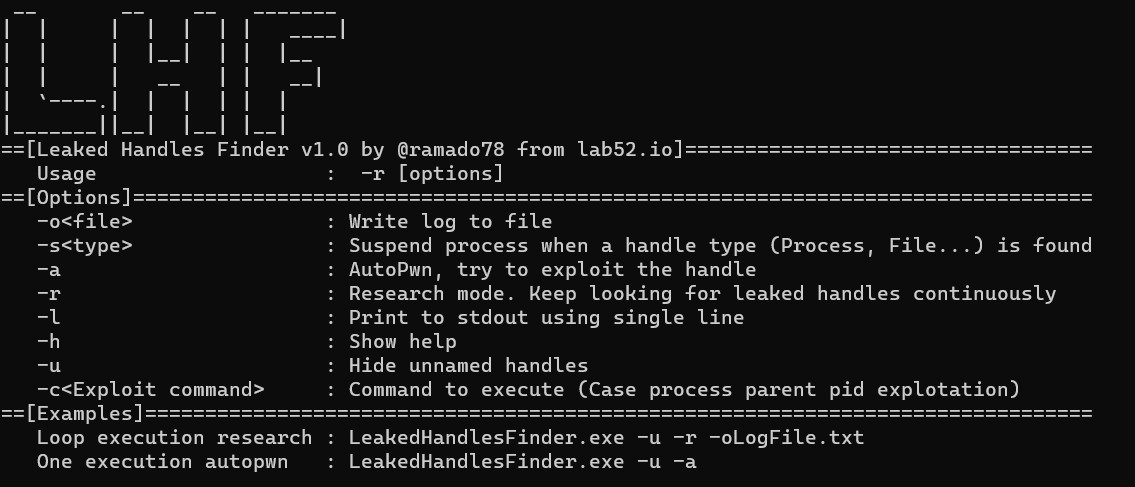Image resolution: width=1135 pixels, height=487 pixels.
Task: Click the AutoPwn exploit handle description
Action: 552,270
